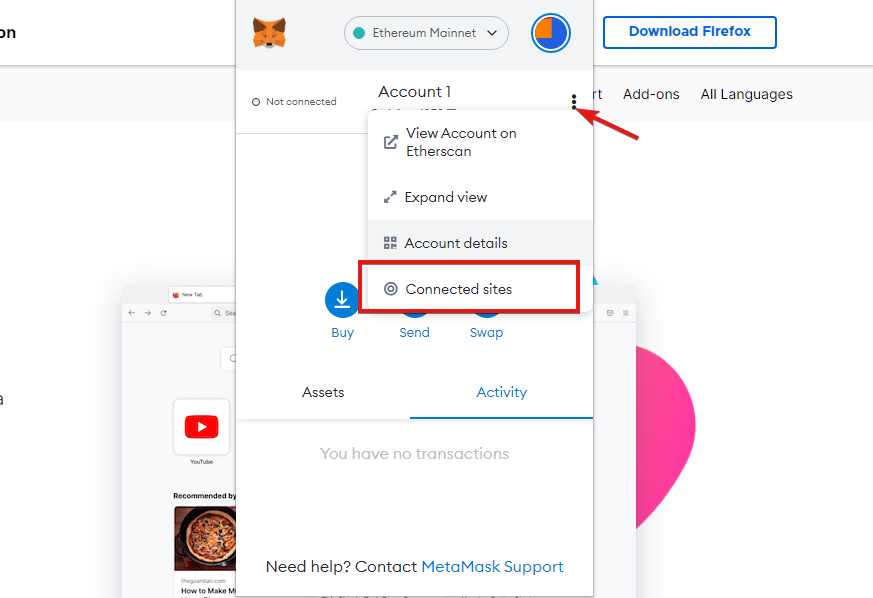Open the pizza recipe article thumbnail
This screenshot has height=598, width=873.
point(205,538)
